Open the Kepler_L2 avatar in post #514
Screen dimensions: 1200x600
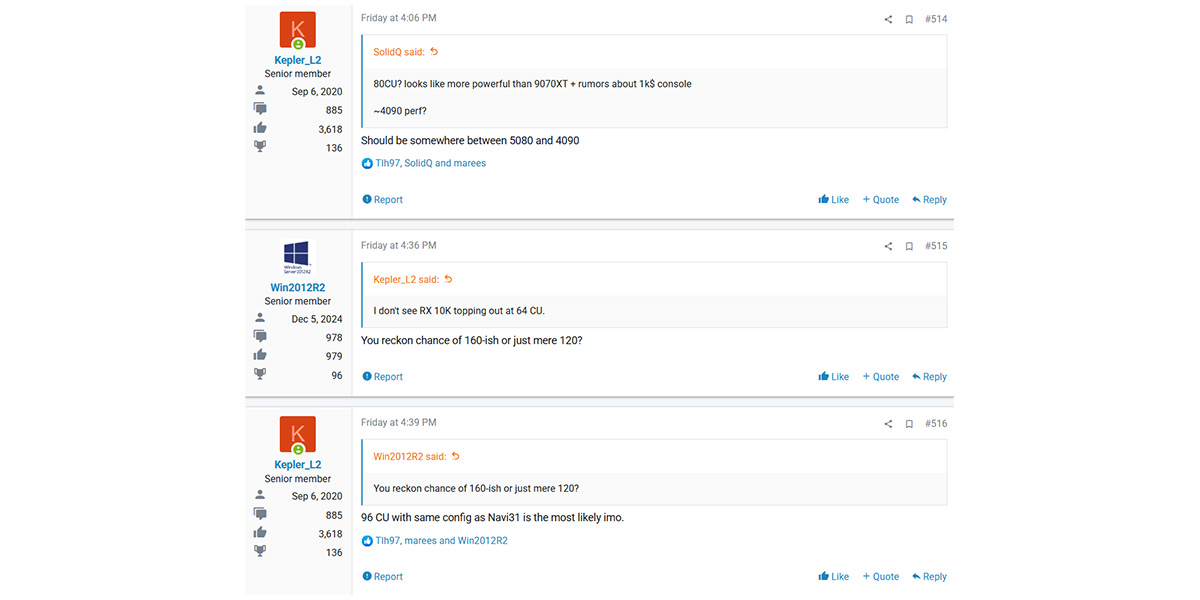[x=298, y=30]
